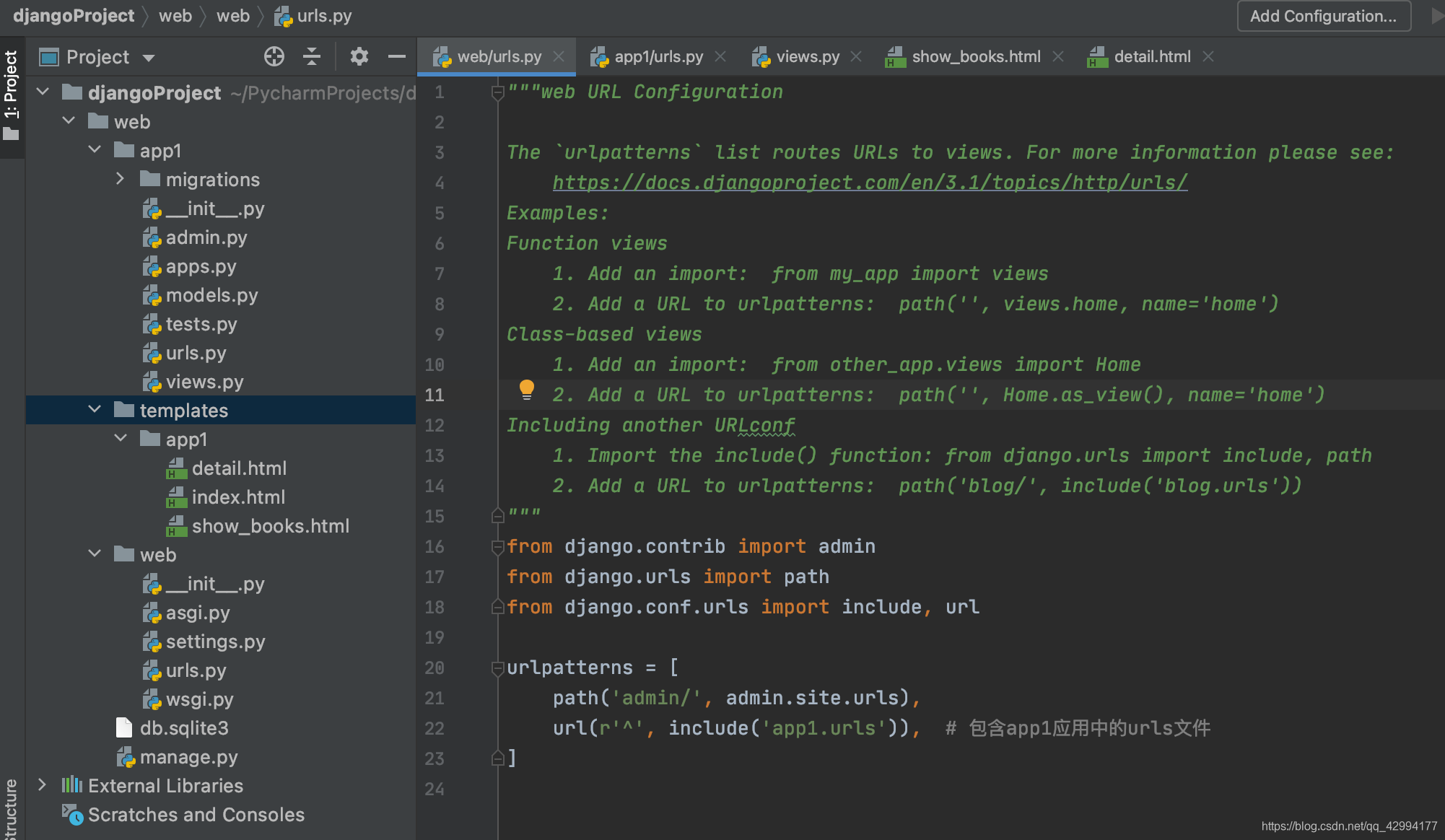Open Project panel settings gear
This screenshot has height=840, width=1445.
359,56
